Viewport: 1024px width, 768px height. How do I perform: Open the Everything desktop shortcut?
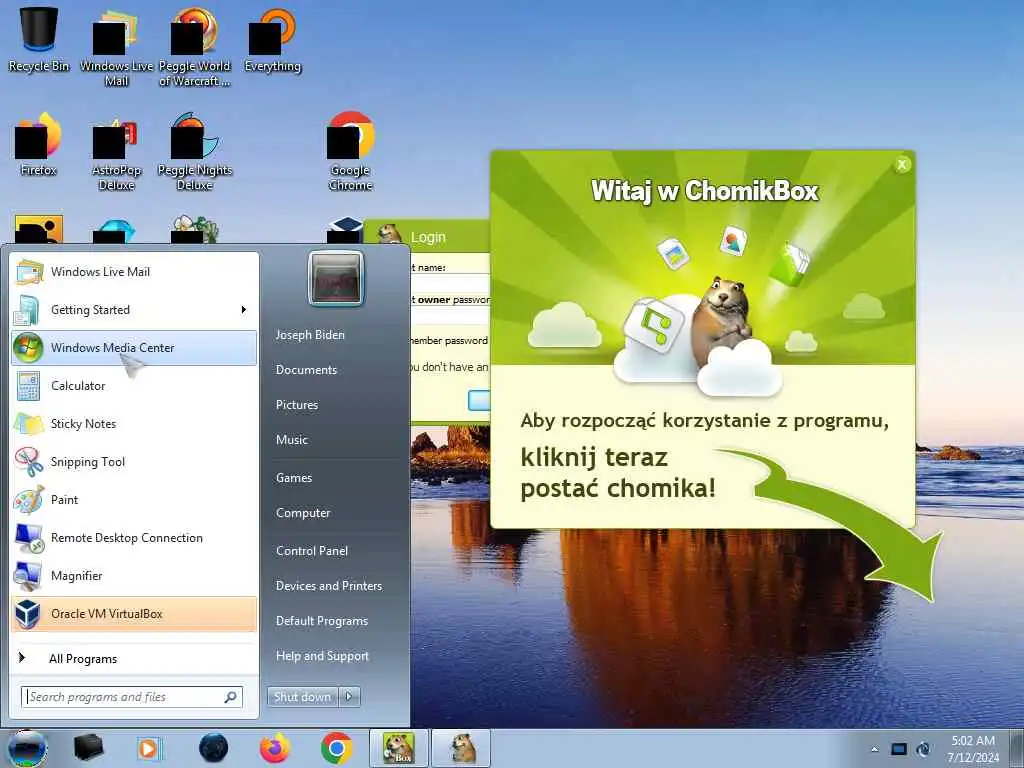(272, 39)
